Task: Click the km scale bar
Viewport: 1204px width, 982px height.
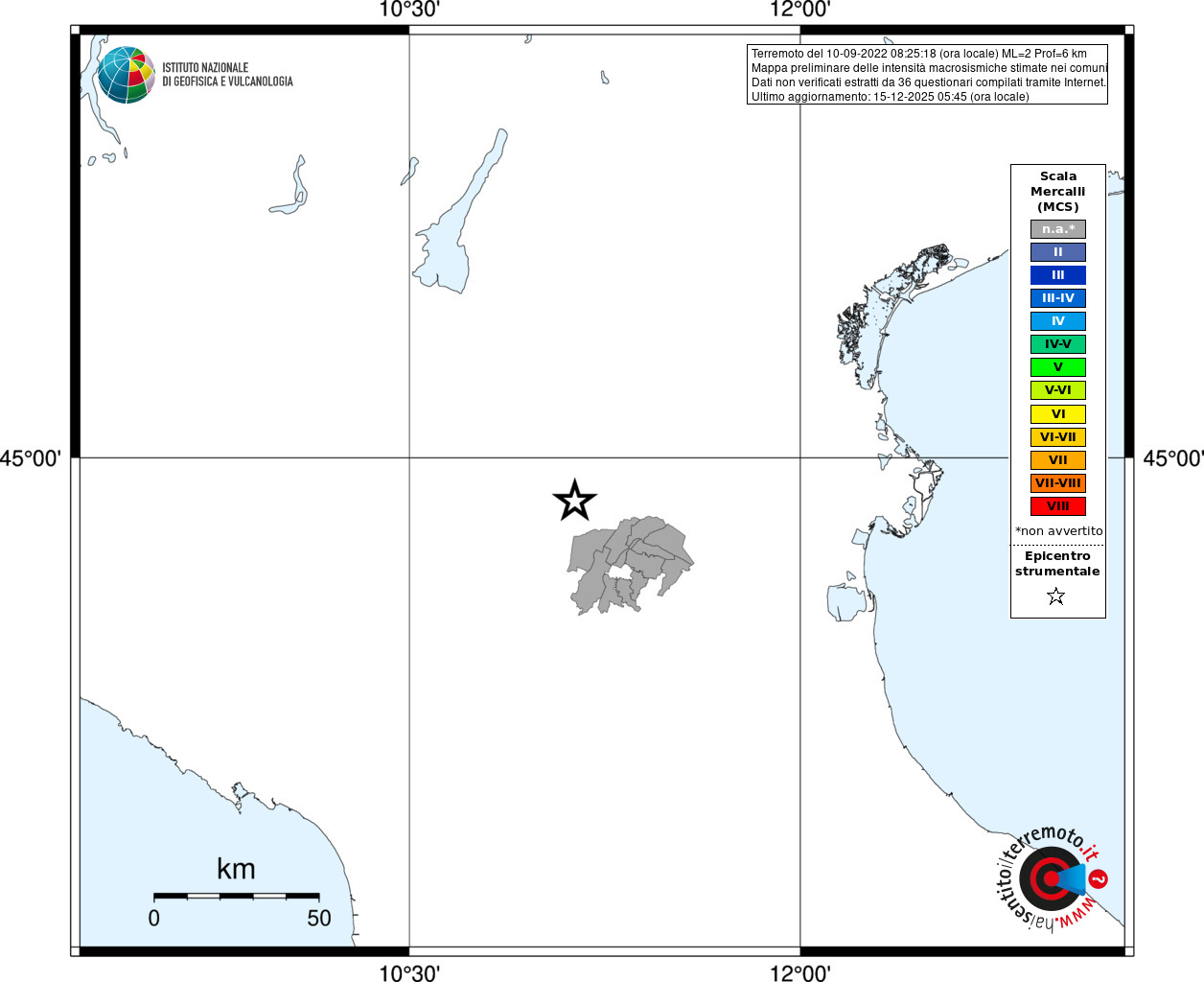Action: click(236, 896)
